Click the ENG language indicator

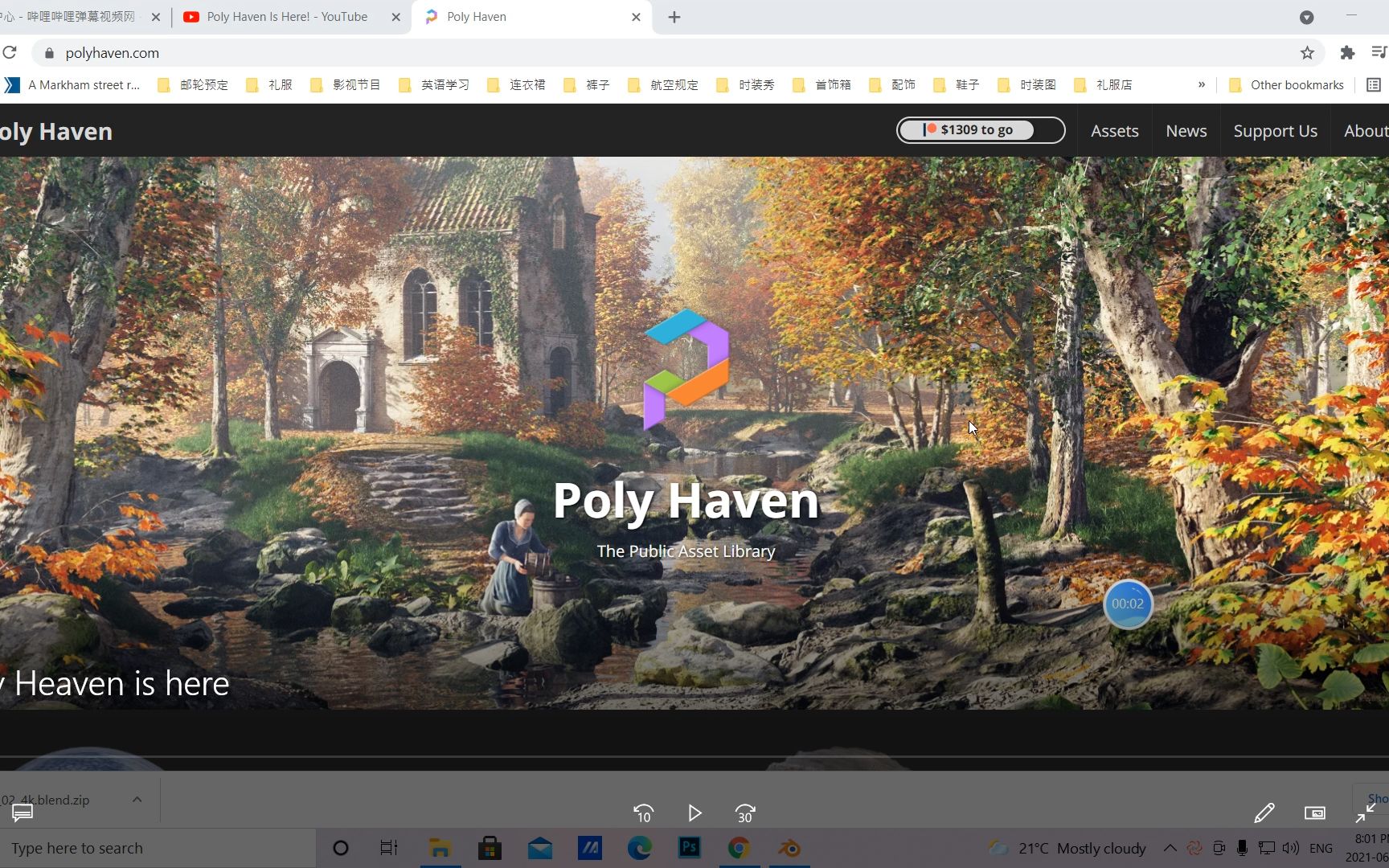click(1321, 848)
